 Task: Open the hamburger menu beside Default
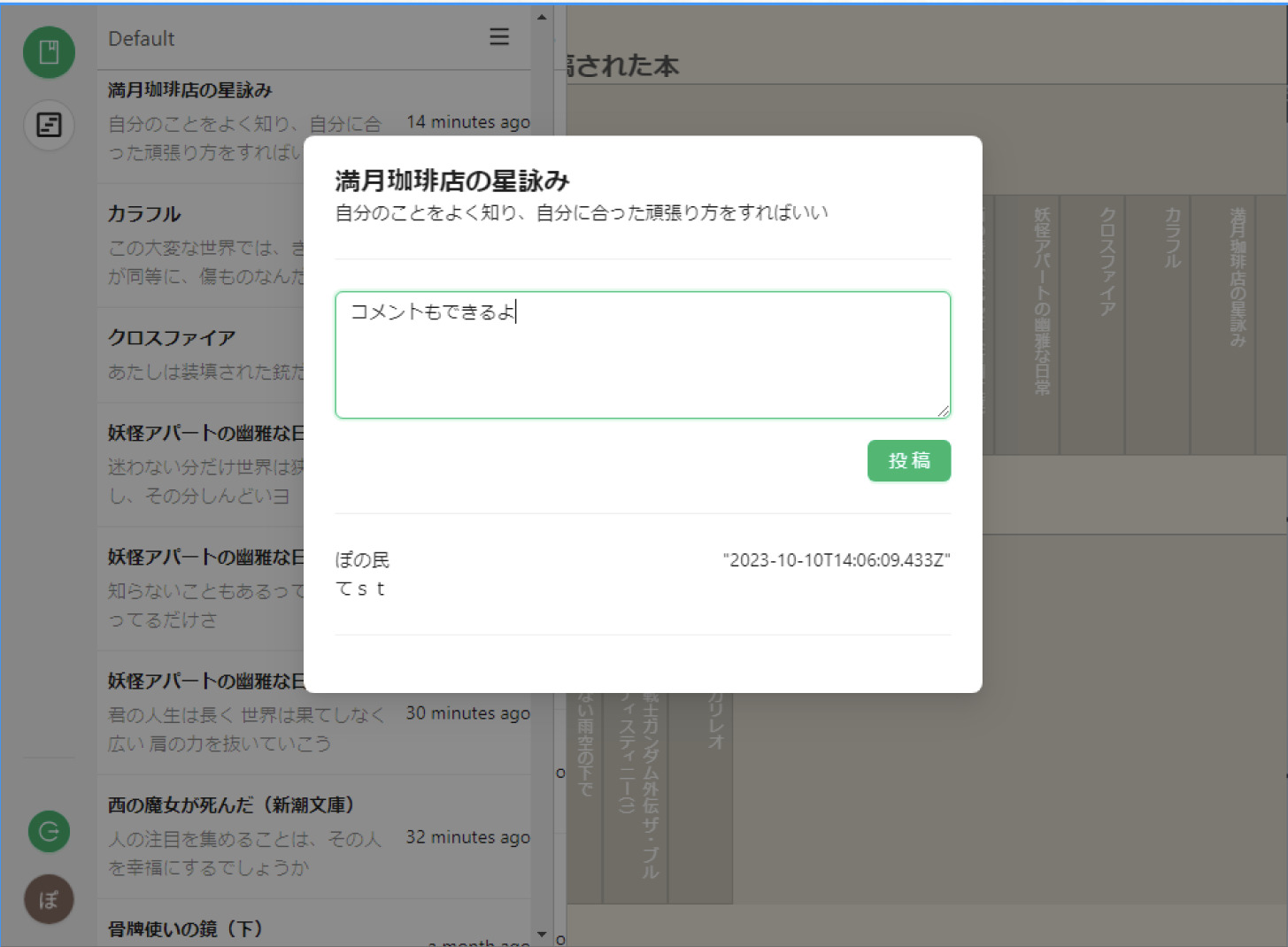(499, 36)
